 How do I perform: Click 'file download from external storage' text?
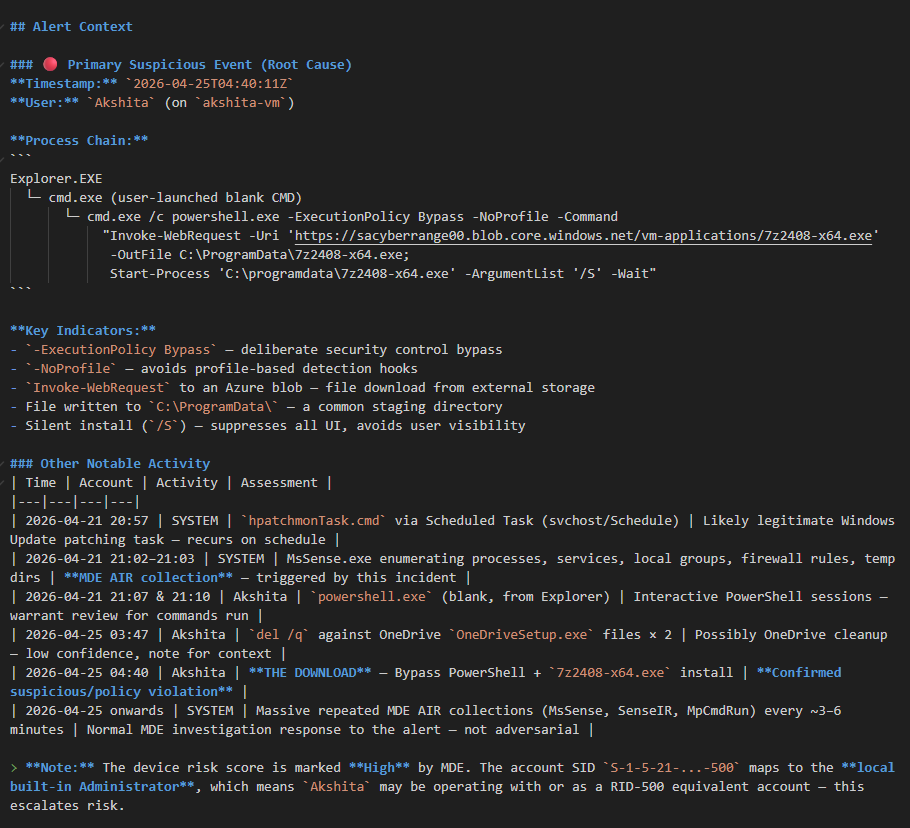click(x=460, y=388)
